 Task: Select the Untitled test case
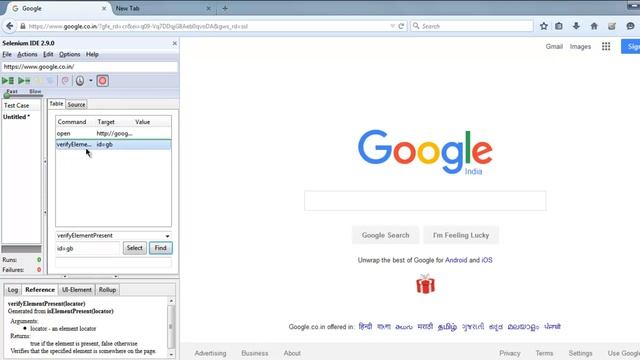coord(16,117)
